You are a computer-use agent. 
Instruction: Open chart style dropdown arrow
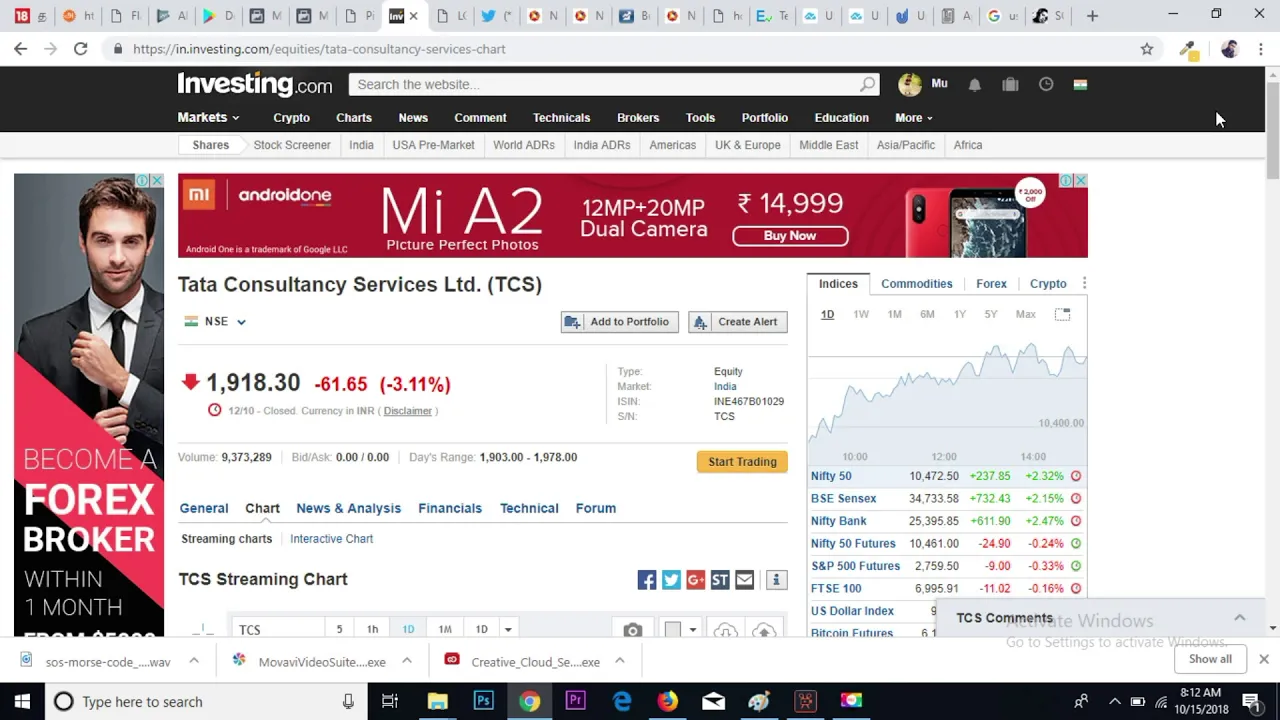click(692, 630)
